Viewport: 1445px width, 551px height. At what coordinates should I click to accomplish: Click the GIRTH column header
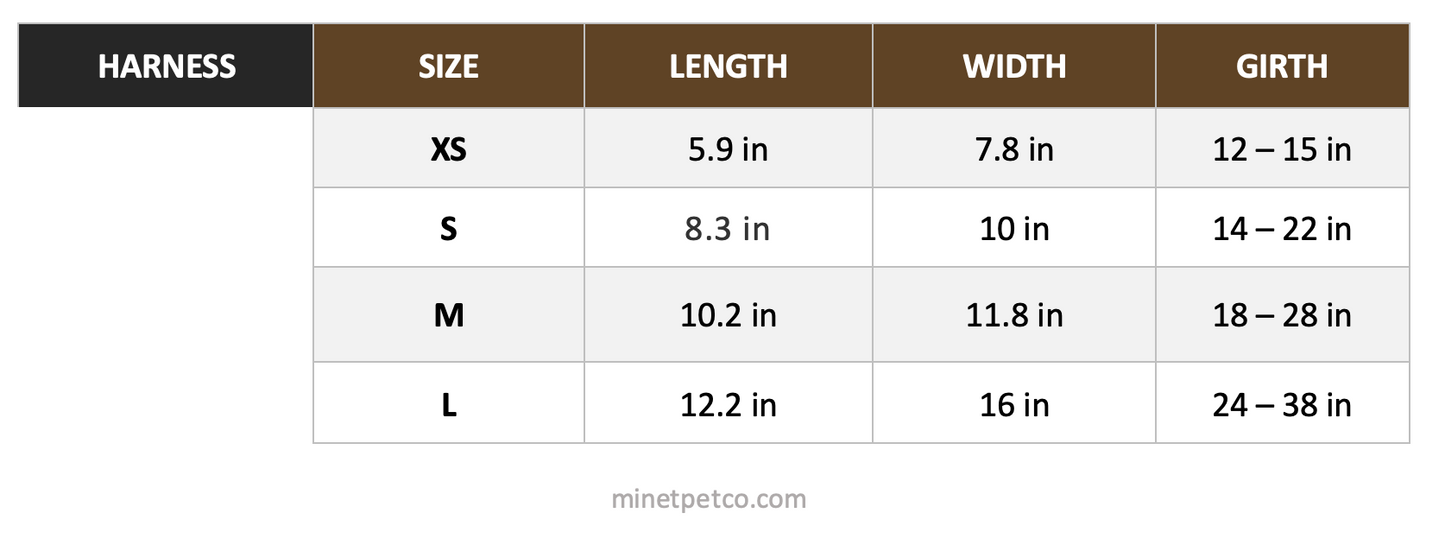[1282, 66]
